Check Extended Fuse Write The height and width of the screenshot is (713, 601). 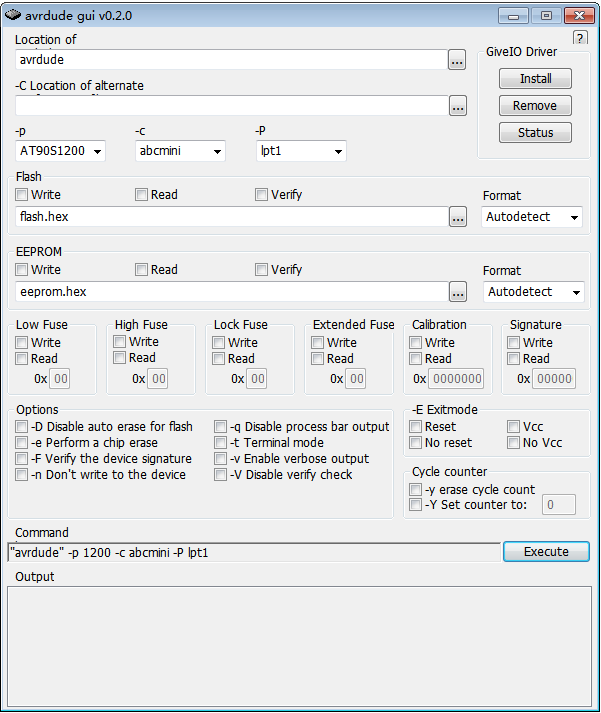pyautogui.click(x=318, y=342)
